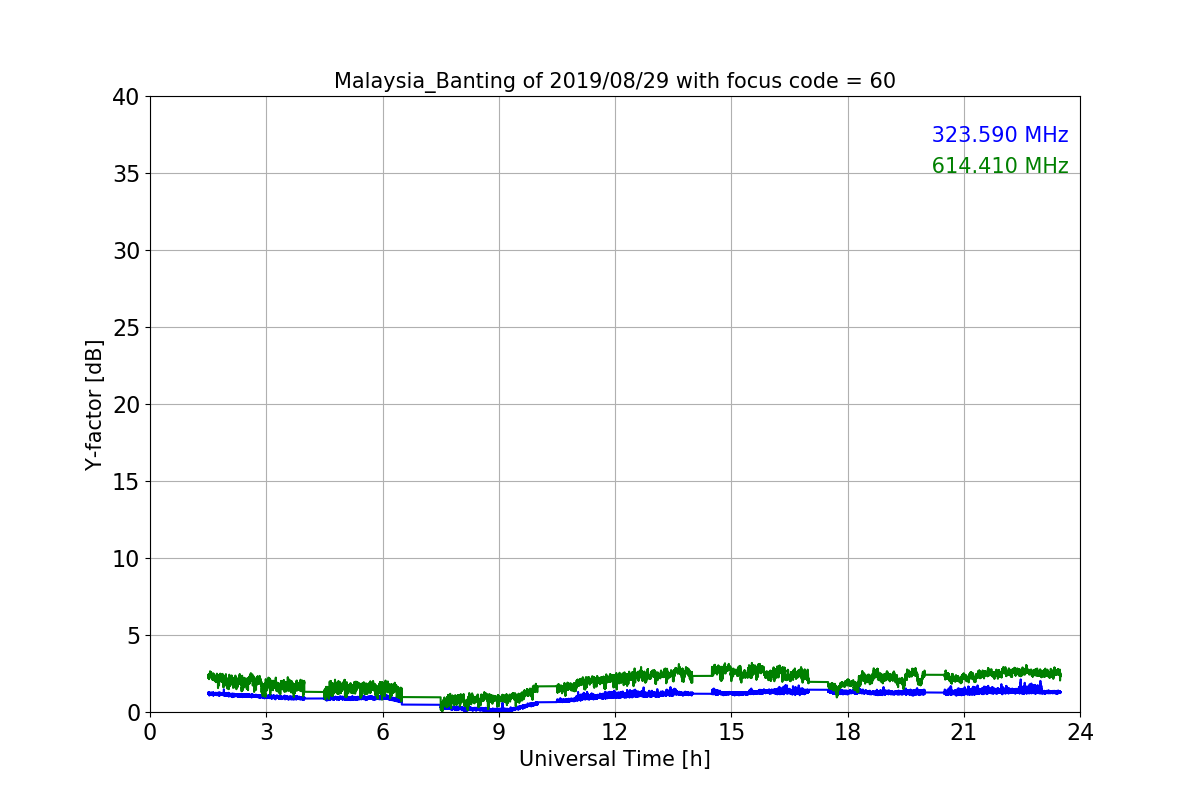Viewport: 1200px width, 800px height.
Task: Click the y-axis tick label 5
Action: pos(132,636)
